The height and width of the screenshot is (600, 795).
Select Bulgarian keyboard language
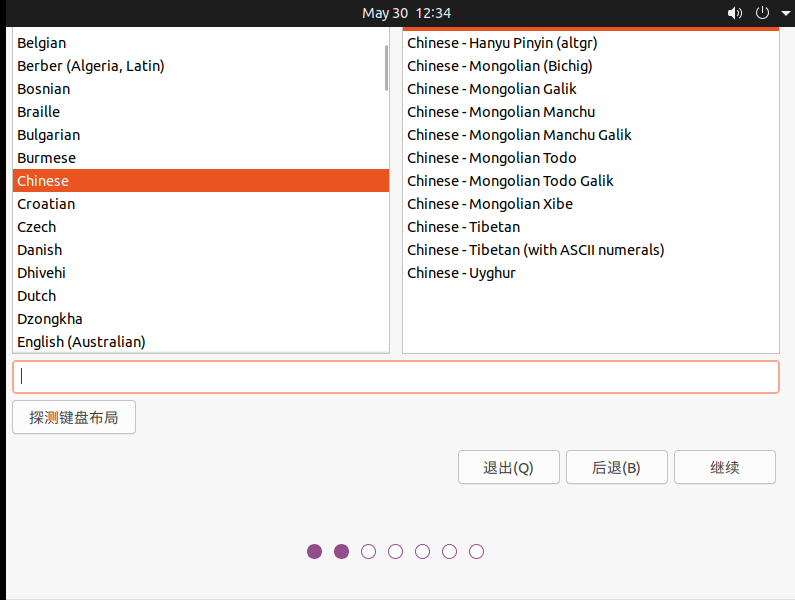click(x=49, y=135)
